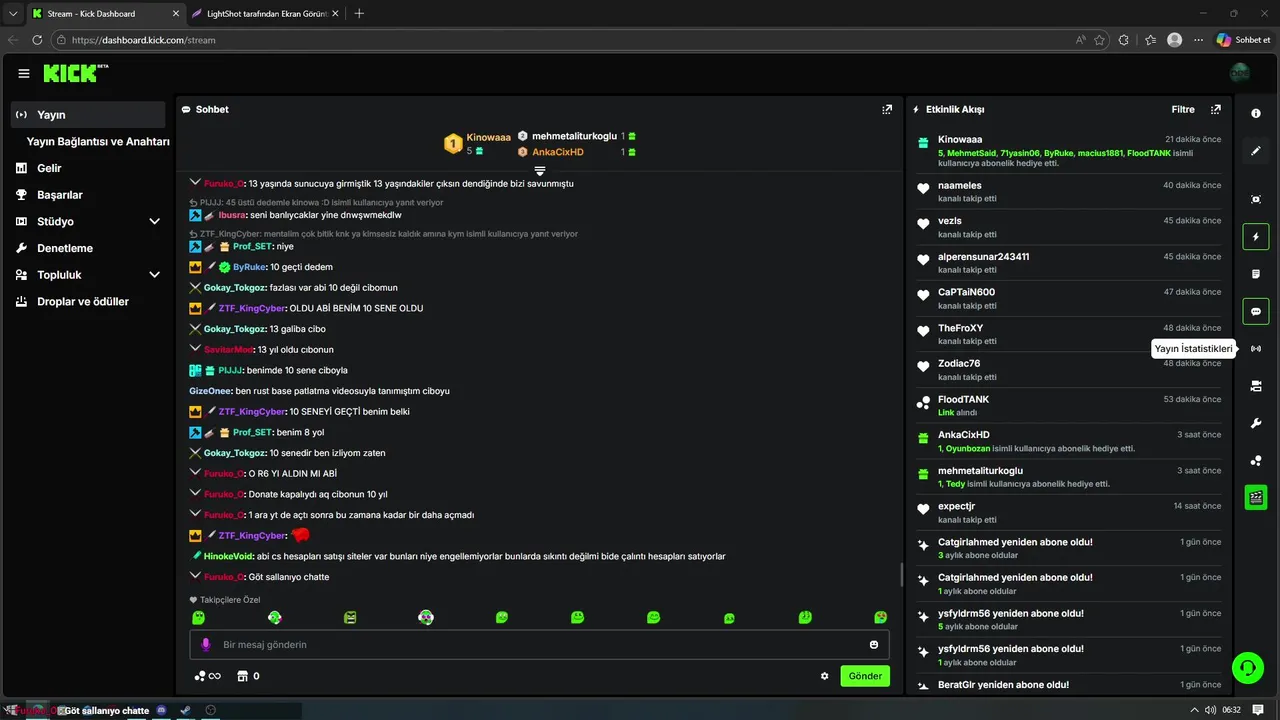Click the chat scrollbar thumb
The image size is (1280, 720).
902,575
